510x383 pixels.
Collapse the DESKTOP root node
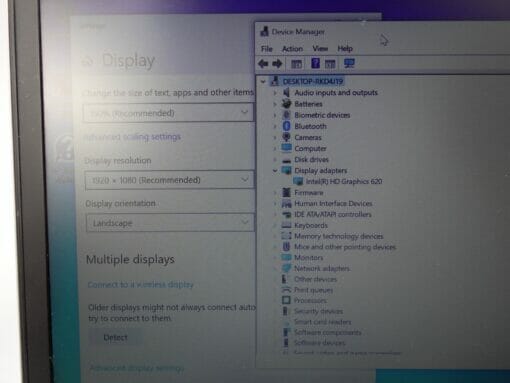point(263,81)
